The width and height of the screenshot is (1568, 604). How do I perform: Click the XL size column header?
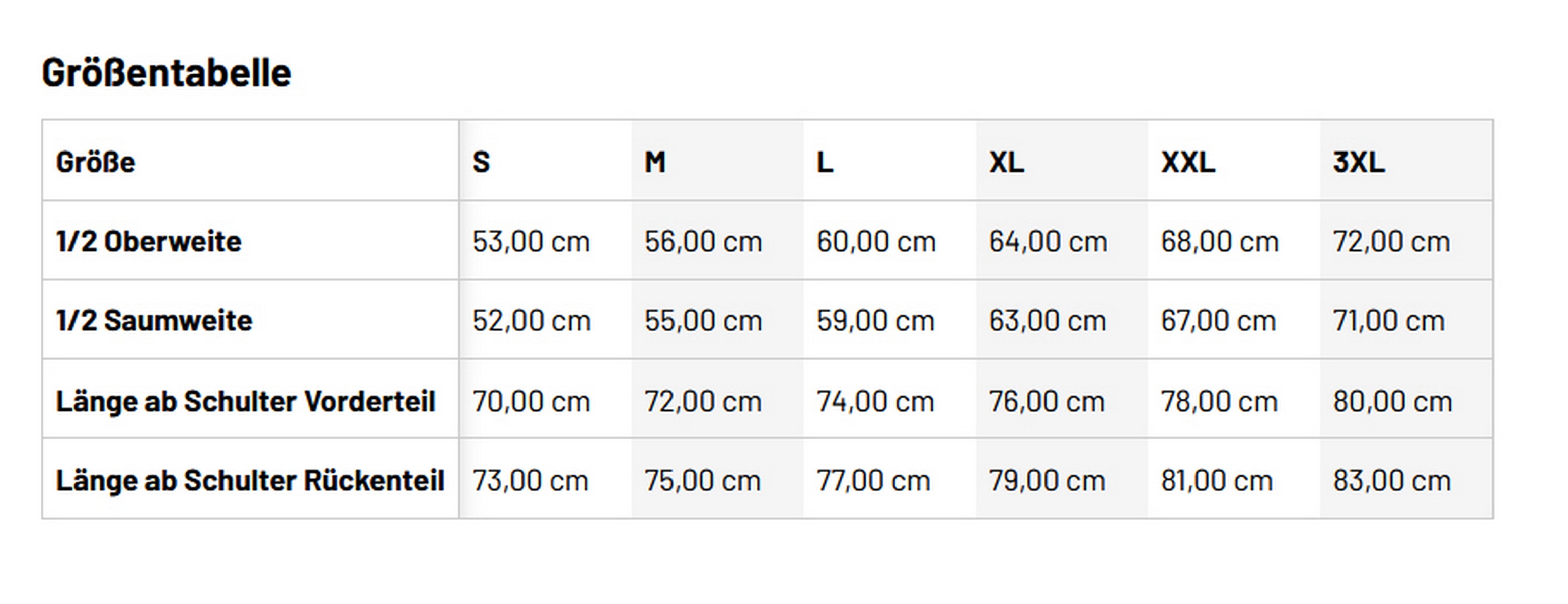tap(1006, 162)
